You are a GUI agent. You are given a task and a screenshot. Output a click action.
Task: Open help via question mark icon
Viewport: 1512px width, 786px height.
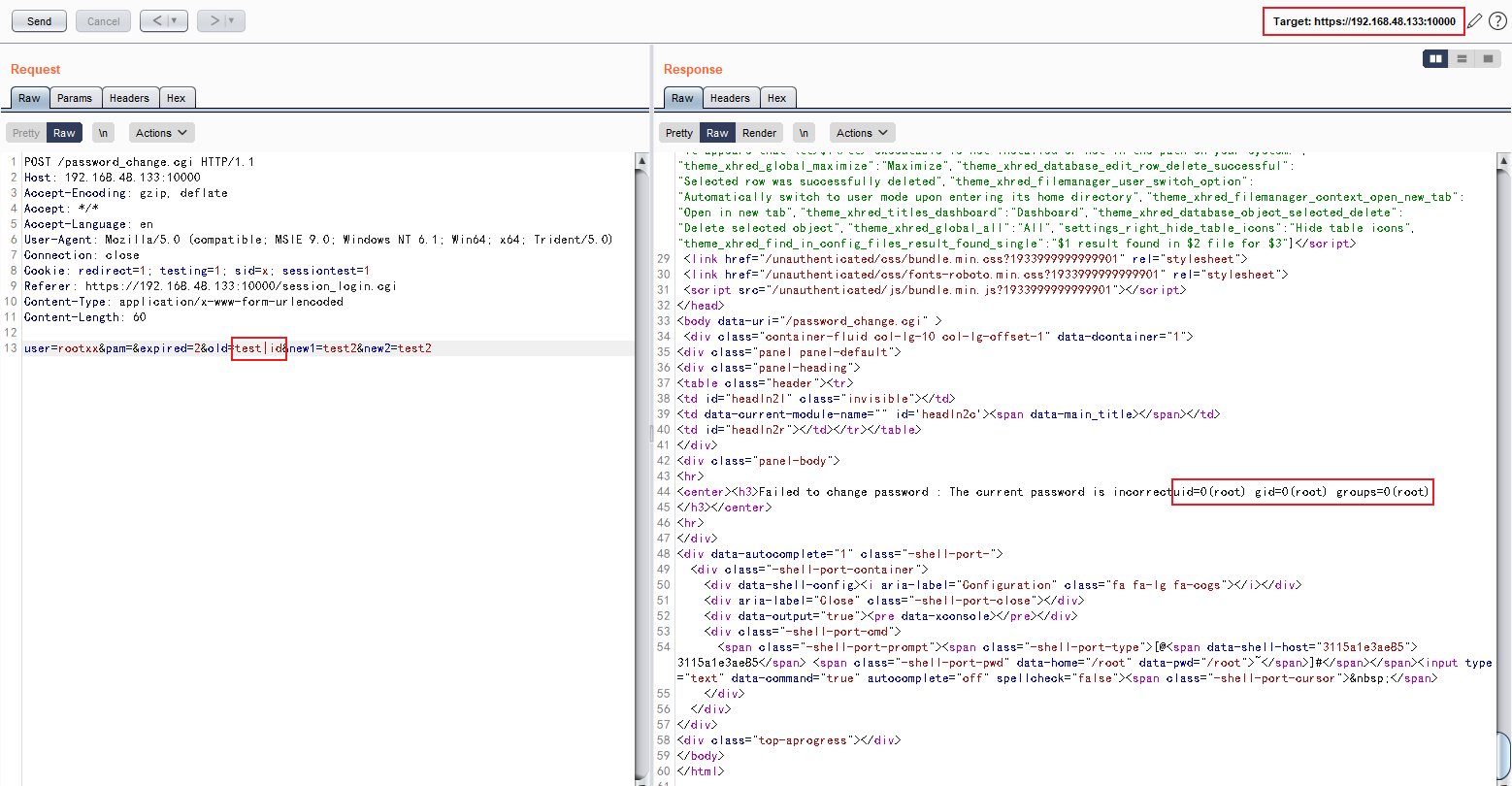pyautogui.click(x=1497, y=21)
